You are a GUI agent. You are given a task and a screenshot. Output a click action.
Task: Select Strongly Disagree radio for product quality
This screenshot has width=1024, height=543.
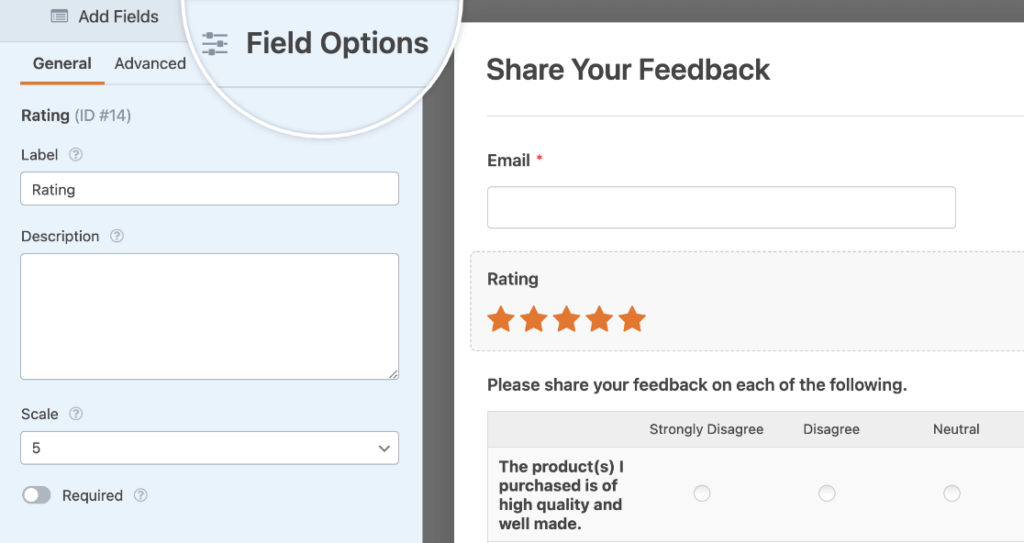point(702,493)
